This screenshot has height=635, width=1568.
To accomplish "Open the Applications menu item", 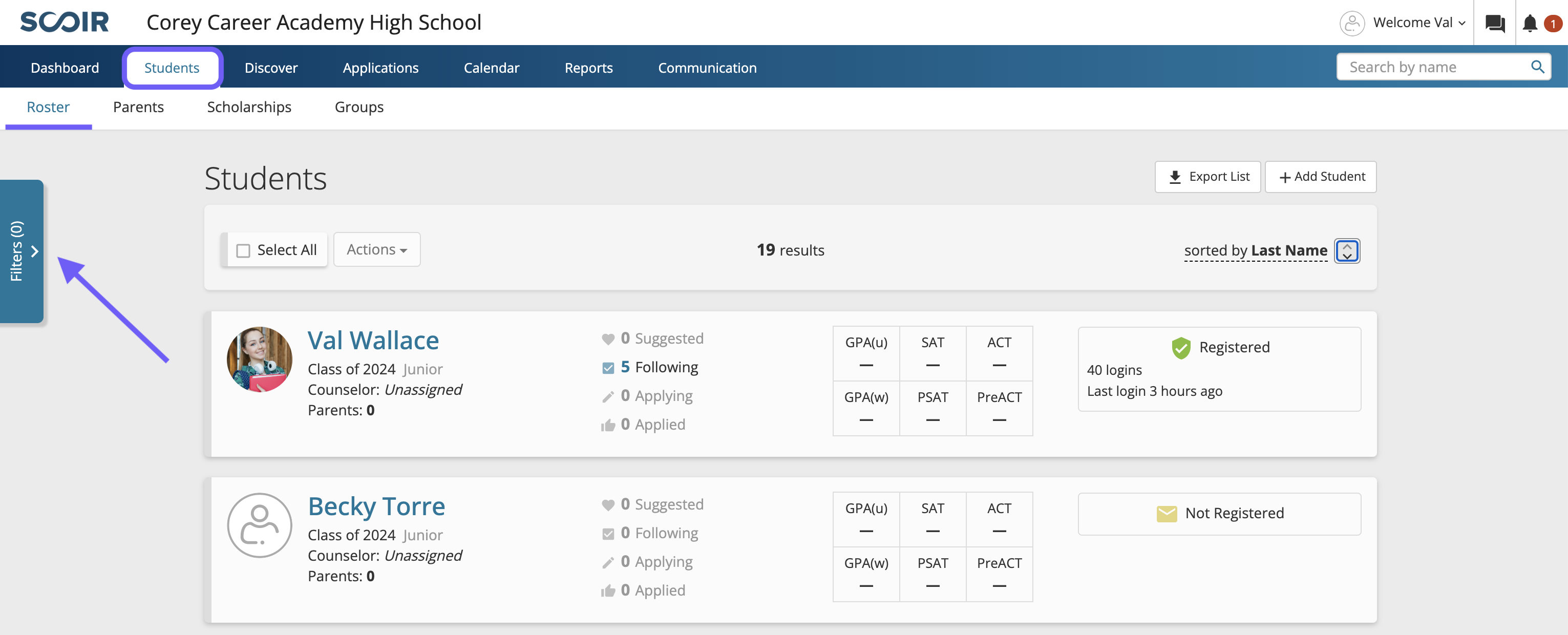I will 380,68.
